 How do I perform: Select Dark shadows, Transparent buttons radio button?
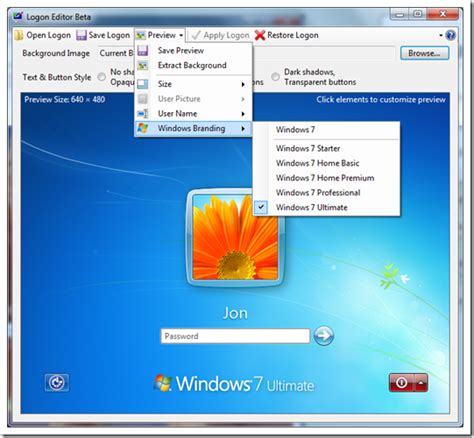pos(275,77)
